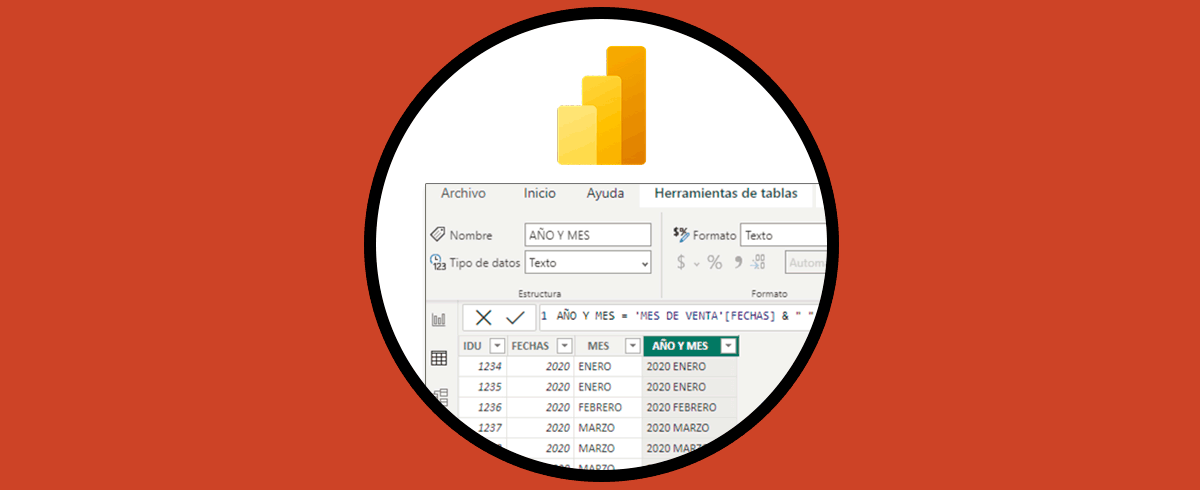1200x490 pixels.
Task: Click the FEBRERO cell in MES column
Action: click(x=608, y=407)
